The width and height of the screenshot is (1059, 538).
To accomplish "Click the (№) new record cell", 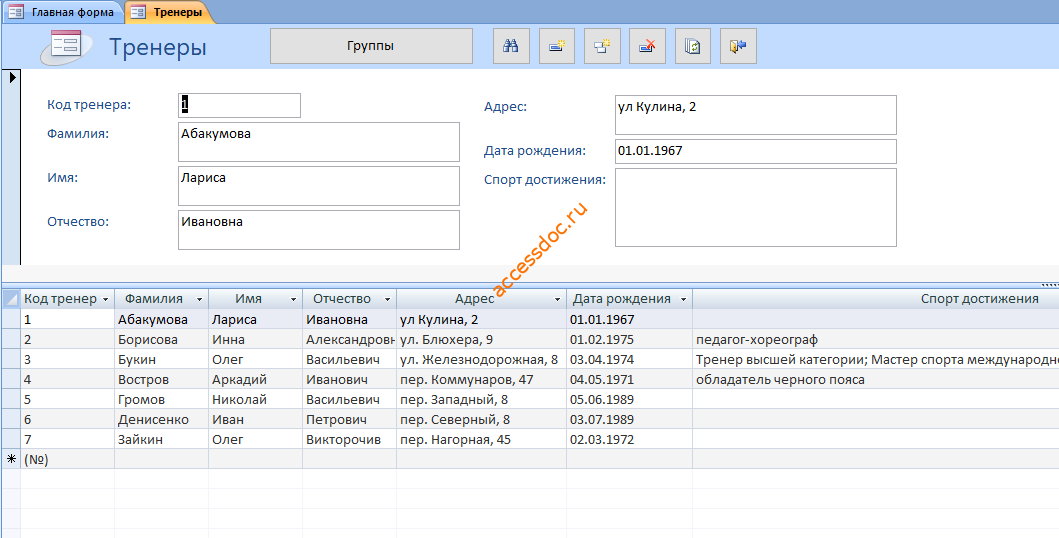I will (68, 460).
